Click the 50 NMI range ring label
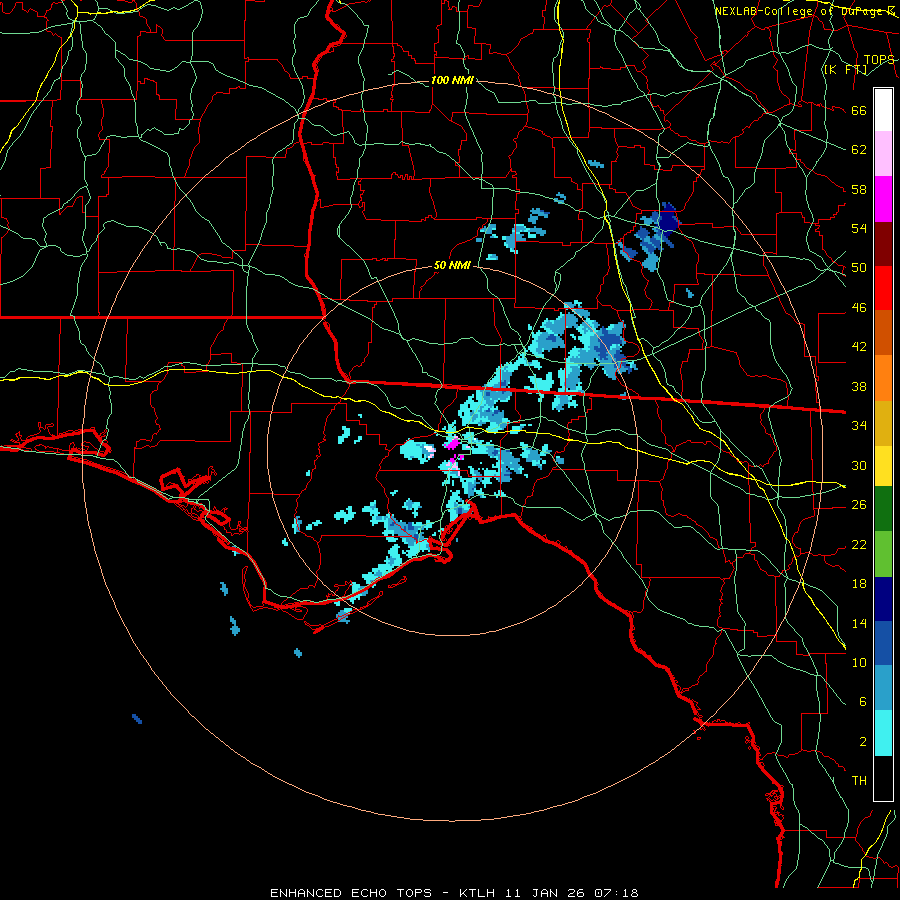The height and width of the screenshot is (900, 900). (452, 265)
